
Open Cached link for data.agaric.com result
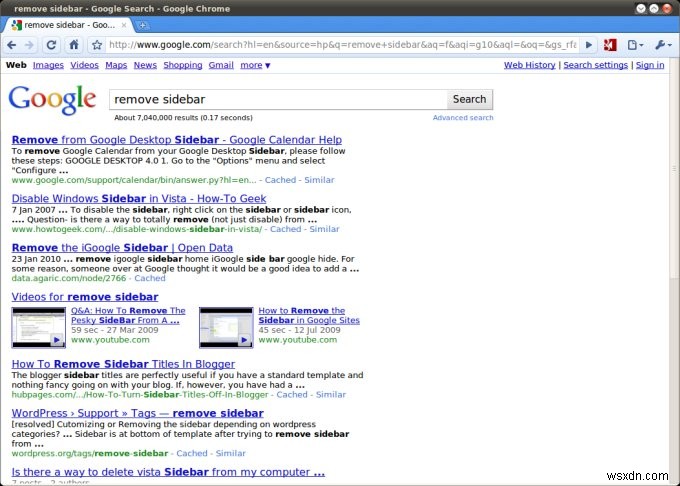pos(150,278)
